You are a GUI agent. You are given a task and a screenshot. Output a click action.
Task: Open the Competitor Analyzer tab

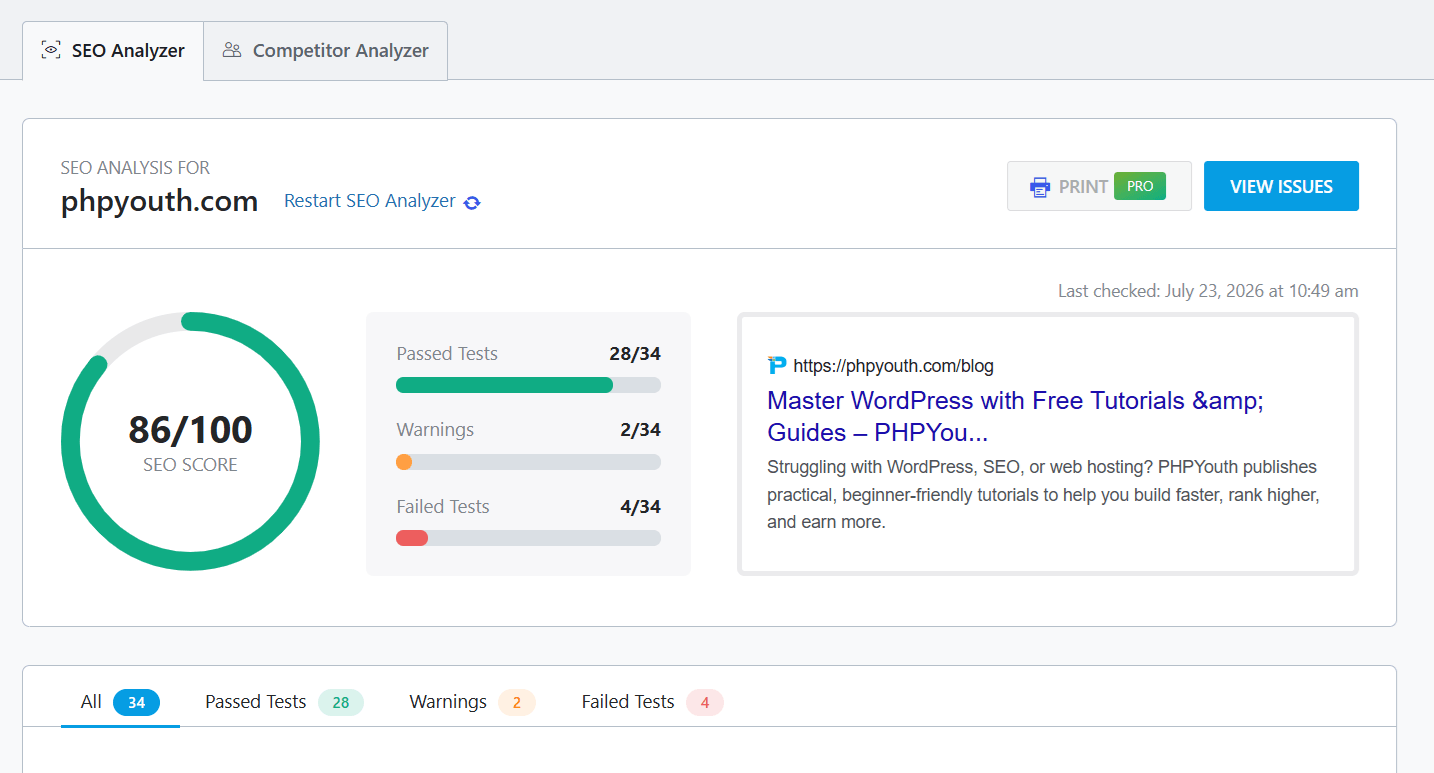[326, 51]
